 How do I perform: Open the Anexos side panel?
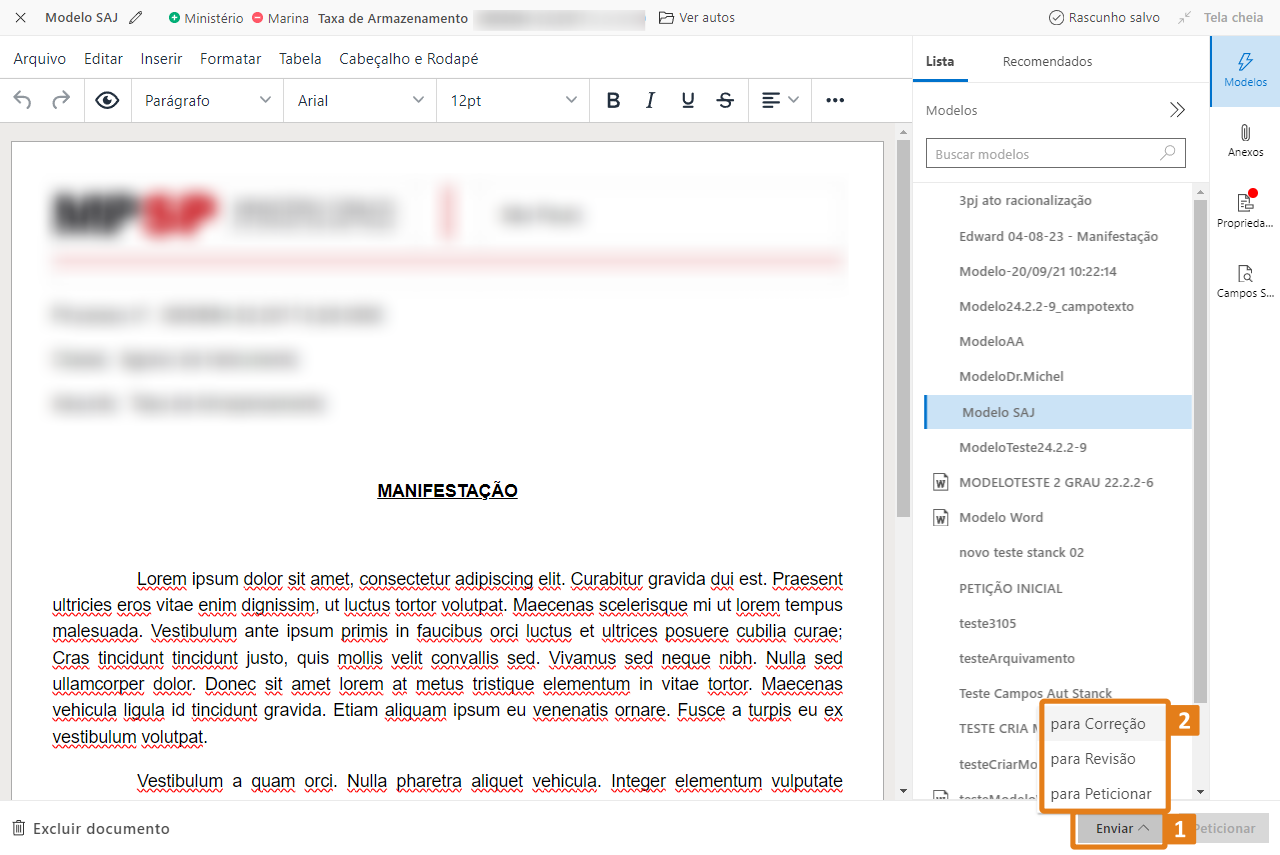(x=1245, y=141)
